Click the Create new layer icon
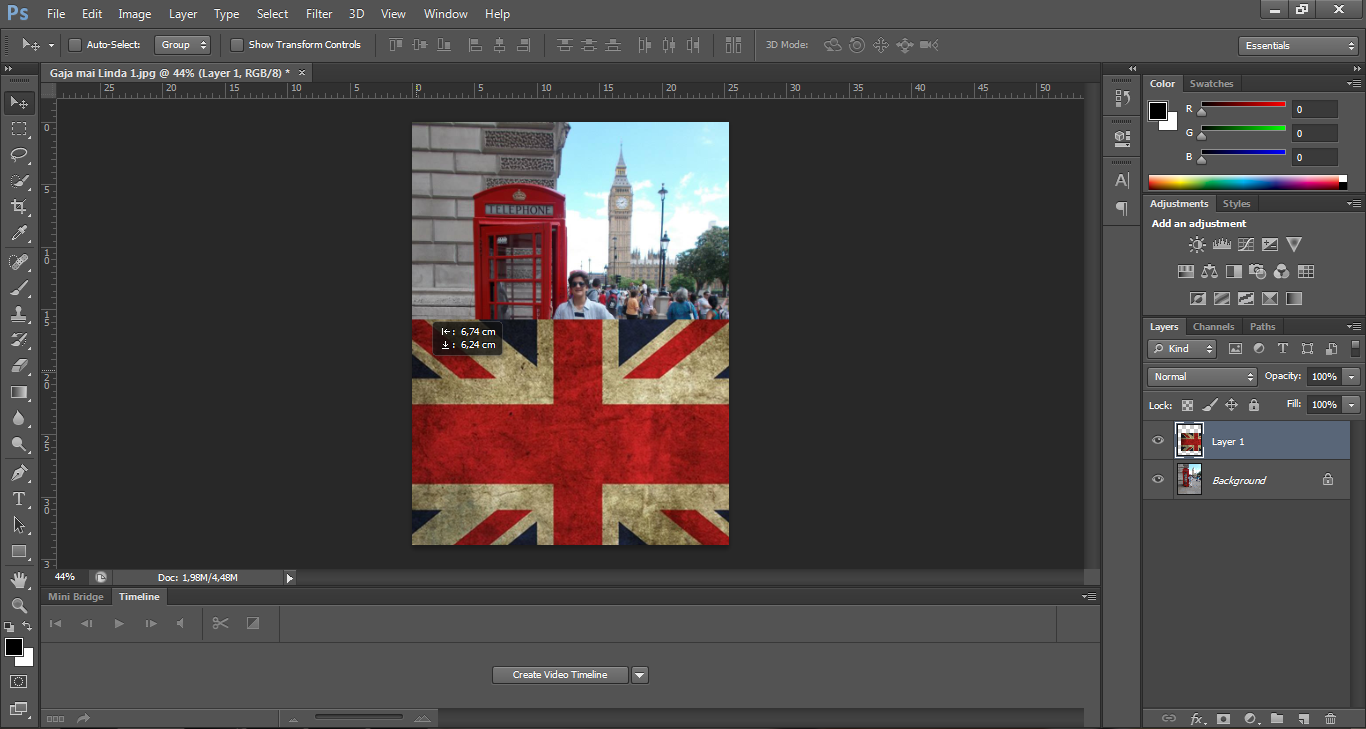 pos(1303,718)
